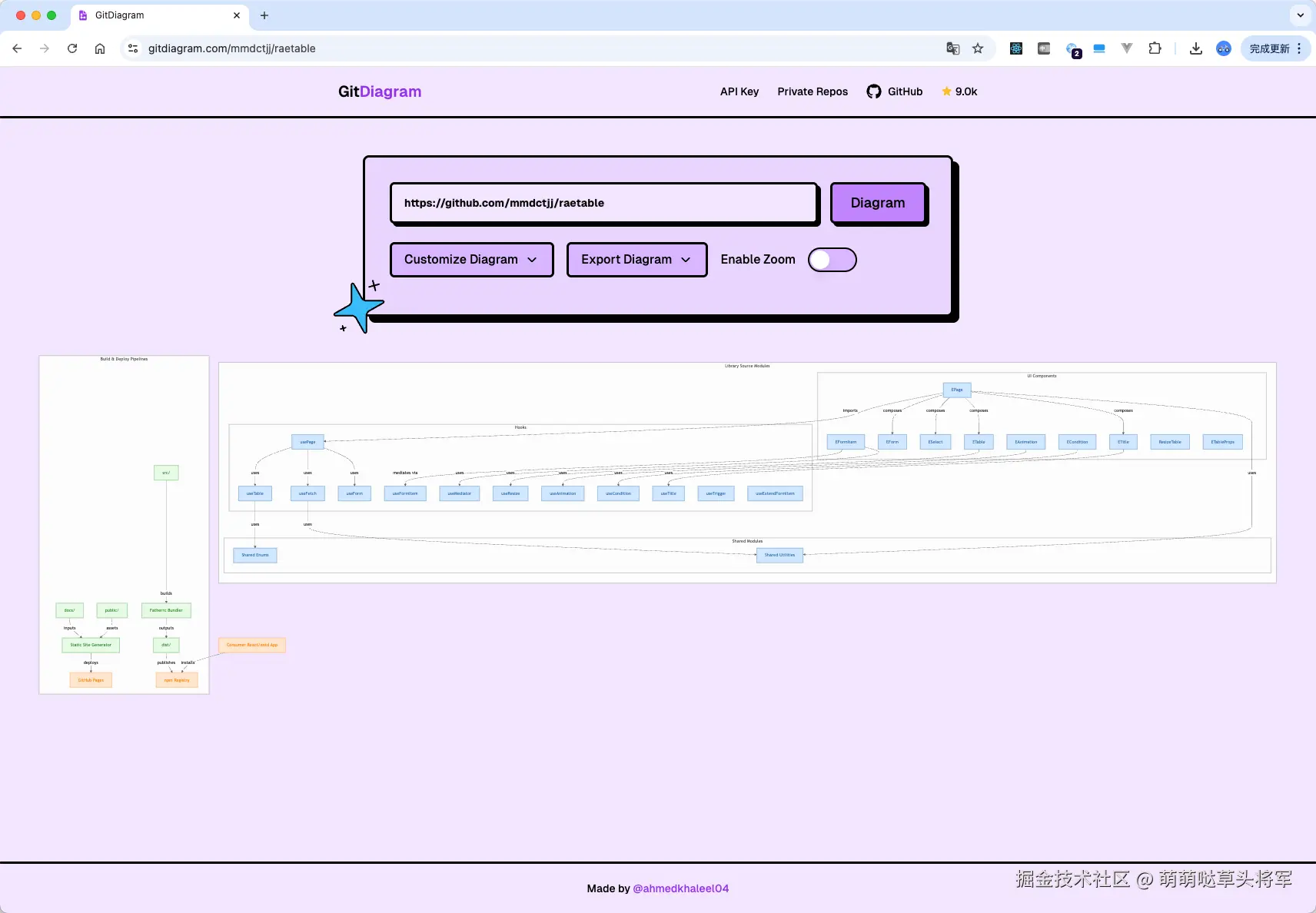
Task: Go back to the previous page
Action: (17, 48)
